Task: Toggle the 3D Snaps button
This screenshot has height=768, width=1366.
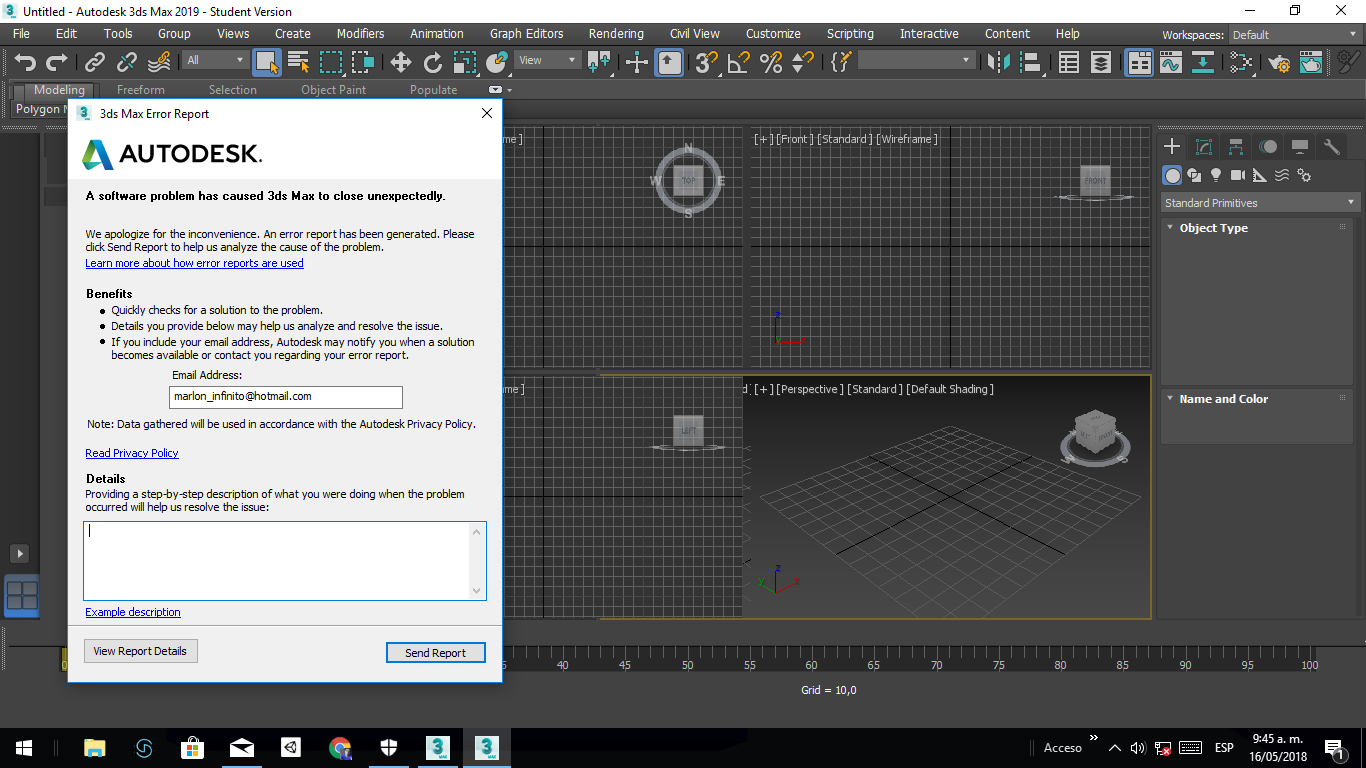Action: coord(707,63)
